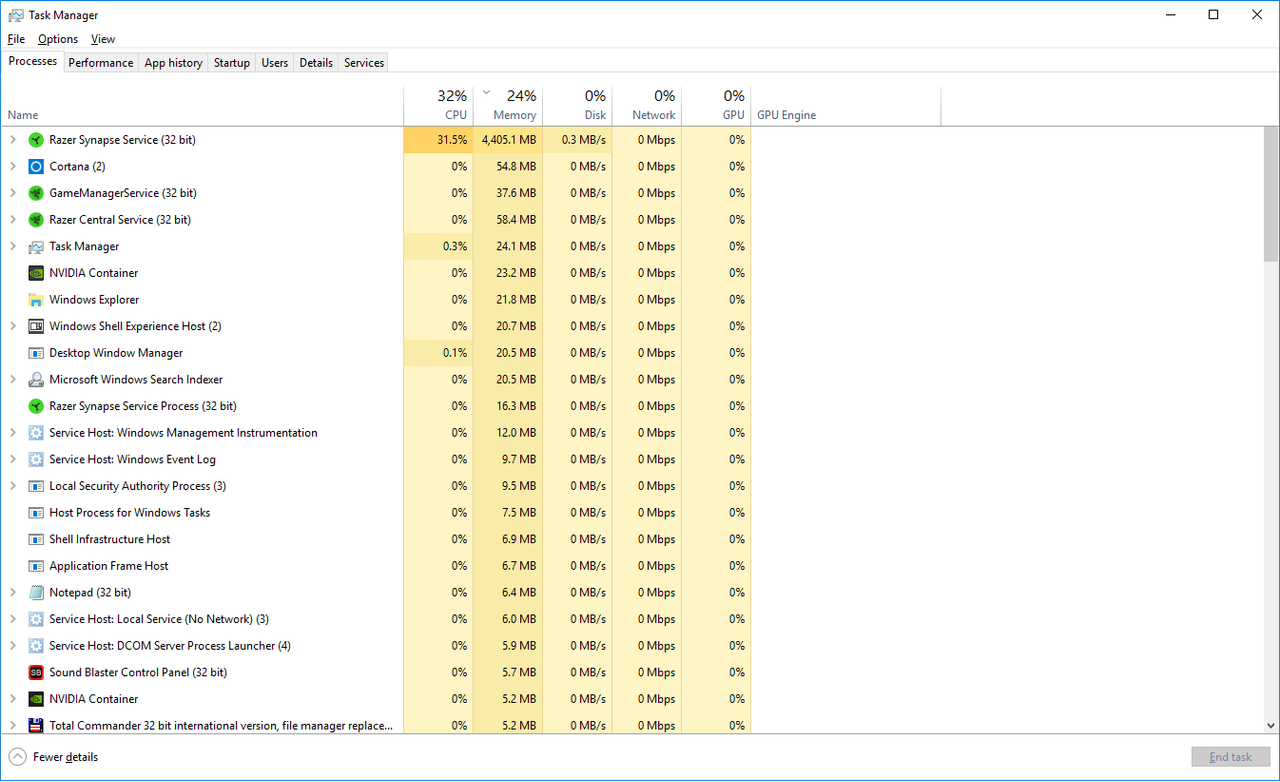Expand Service Host: Windows Event Log
Screen dimensions: 1280x782
click(13, 460)
